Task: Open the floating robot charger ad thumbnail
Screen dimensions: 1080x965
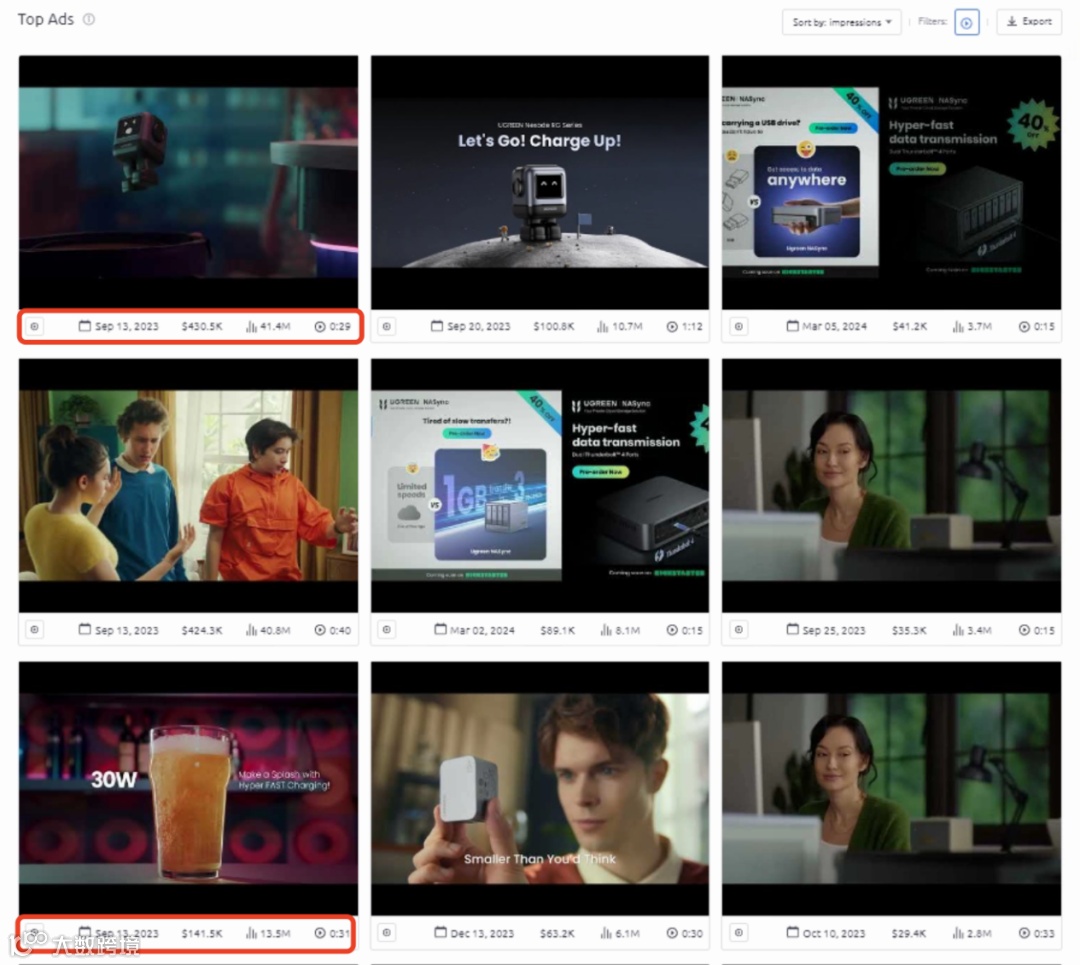Action: click(x=188, y=182)
